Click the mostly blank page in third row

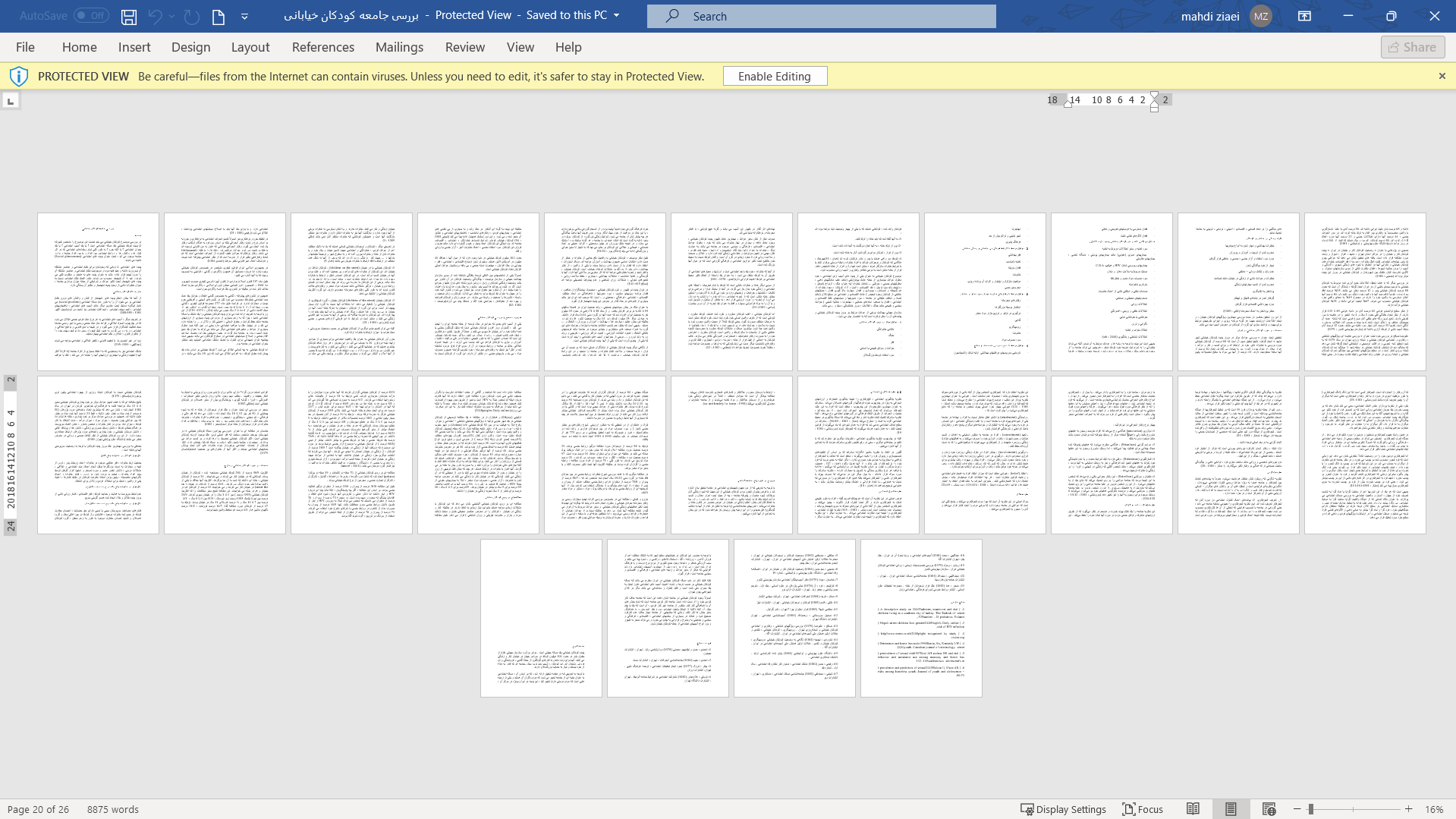[541, 618]
